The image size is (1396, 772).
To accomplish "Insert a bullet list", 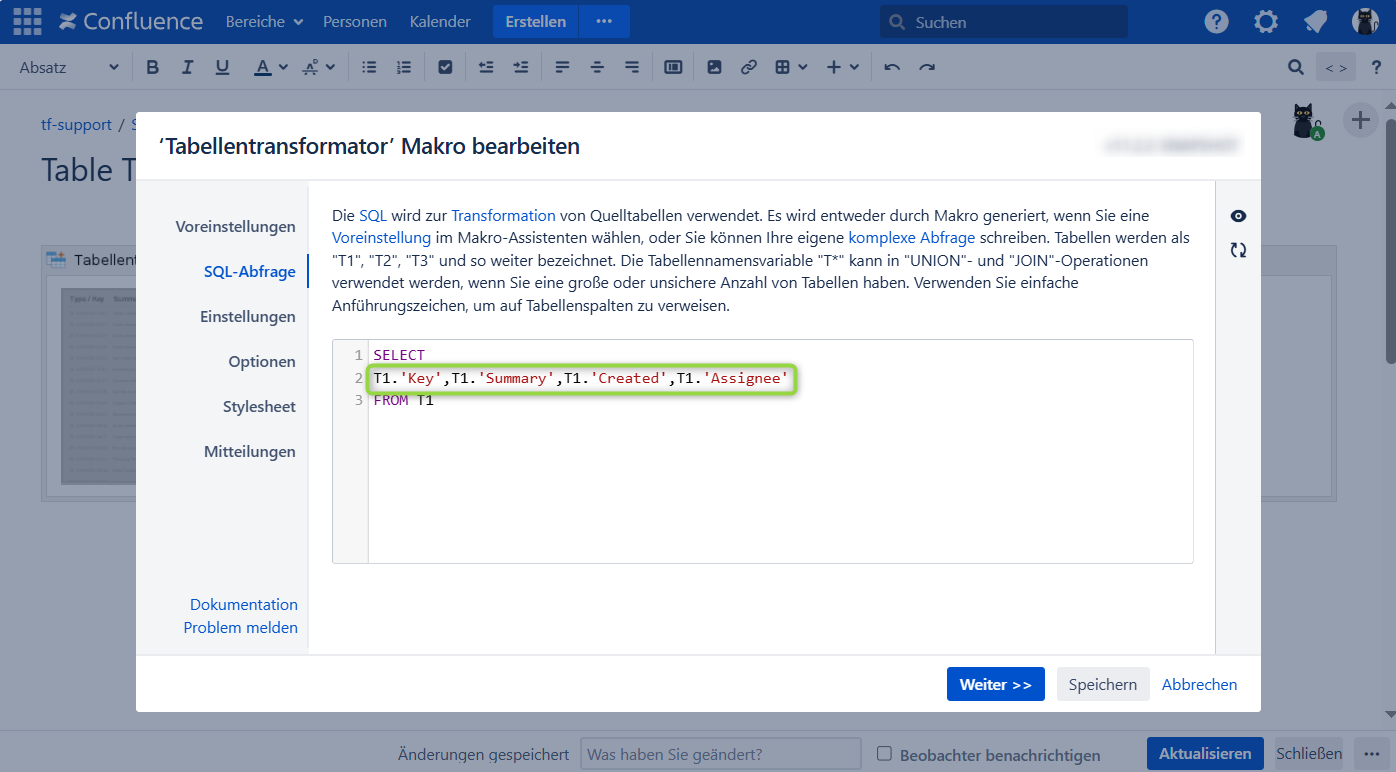I will [x=369, y=67].
